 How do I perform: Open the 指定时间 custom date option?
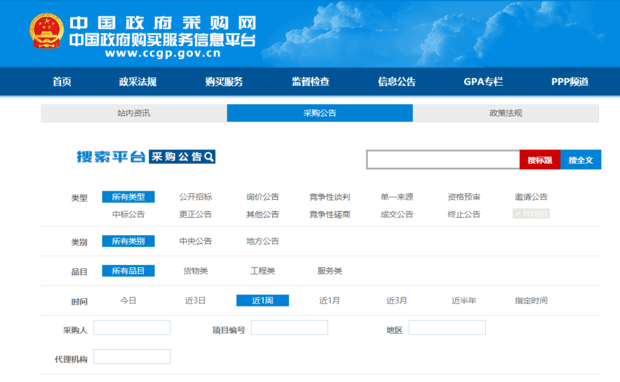[531, 301]
